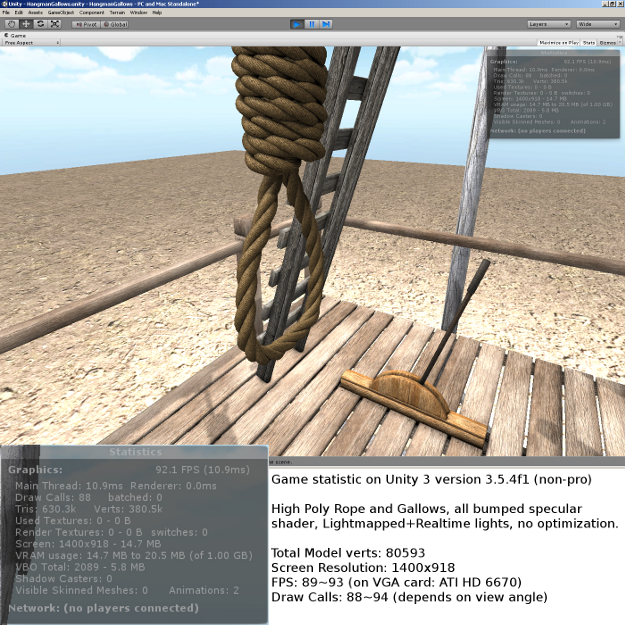Click the text 'Screen Resolution: 1400x918'
625x625 pixels.
click(x=363, y=568)
